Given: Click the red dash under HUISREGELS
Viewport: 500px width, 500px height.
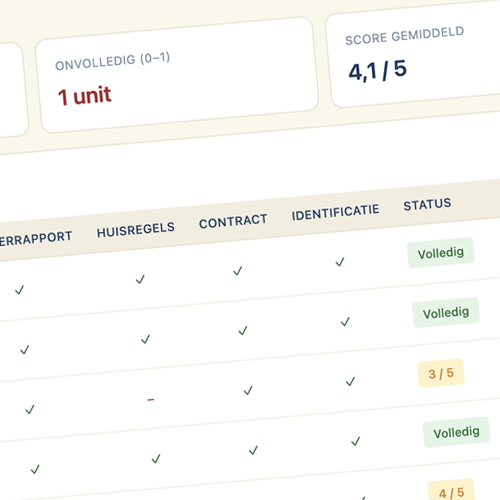Looking at the screenshot, I should tap(151, 399).
